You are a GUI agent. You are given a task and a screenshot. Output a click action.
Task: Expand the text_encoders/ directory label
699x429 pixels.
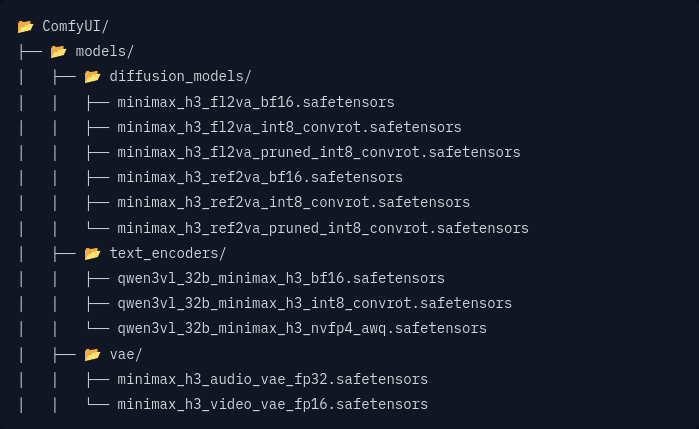coord(168,254)
